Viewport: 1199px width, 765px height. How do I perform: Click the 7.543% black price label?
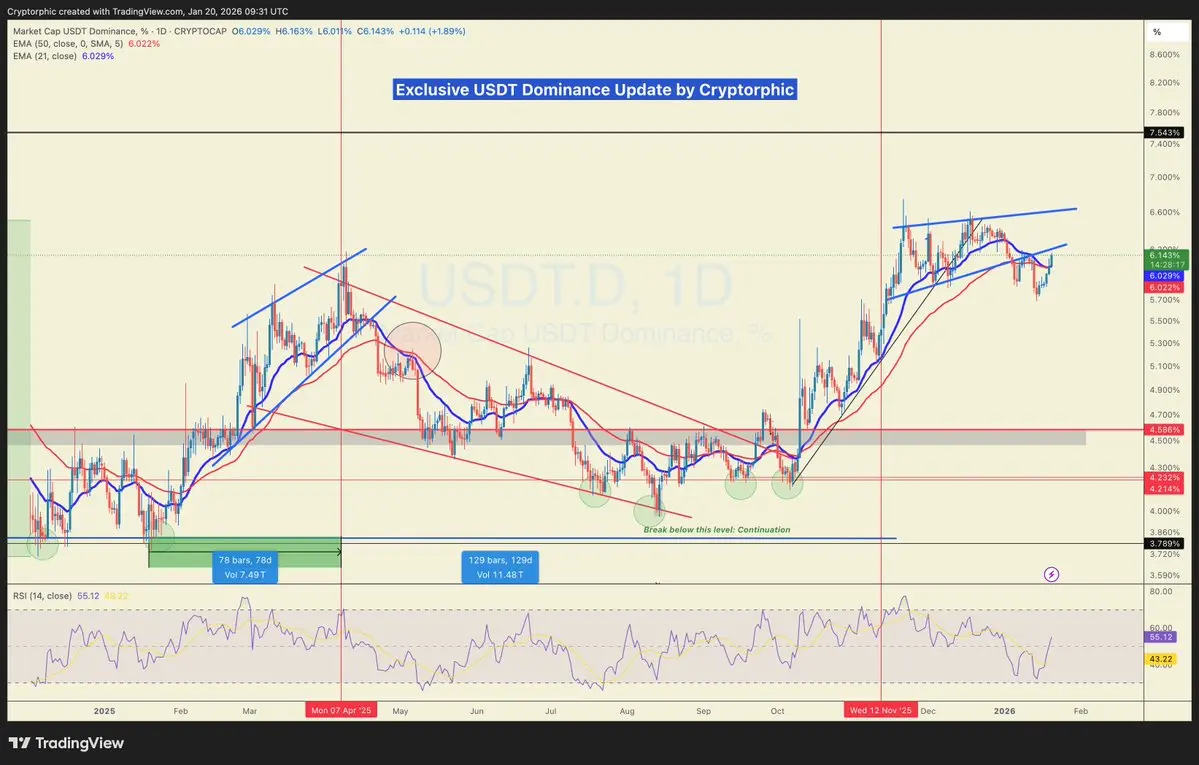pyautogui.click(x=1165, y=133)
